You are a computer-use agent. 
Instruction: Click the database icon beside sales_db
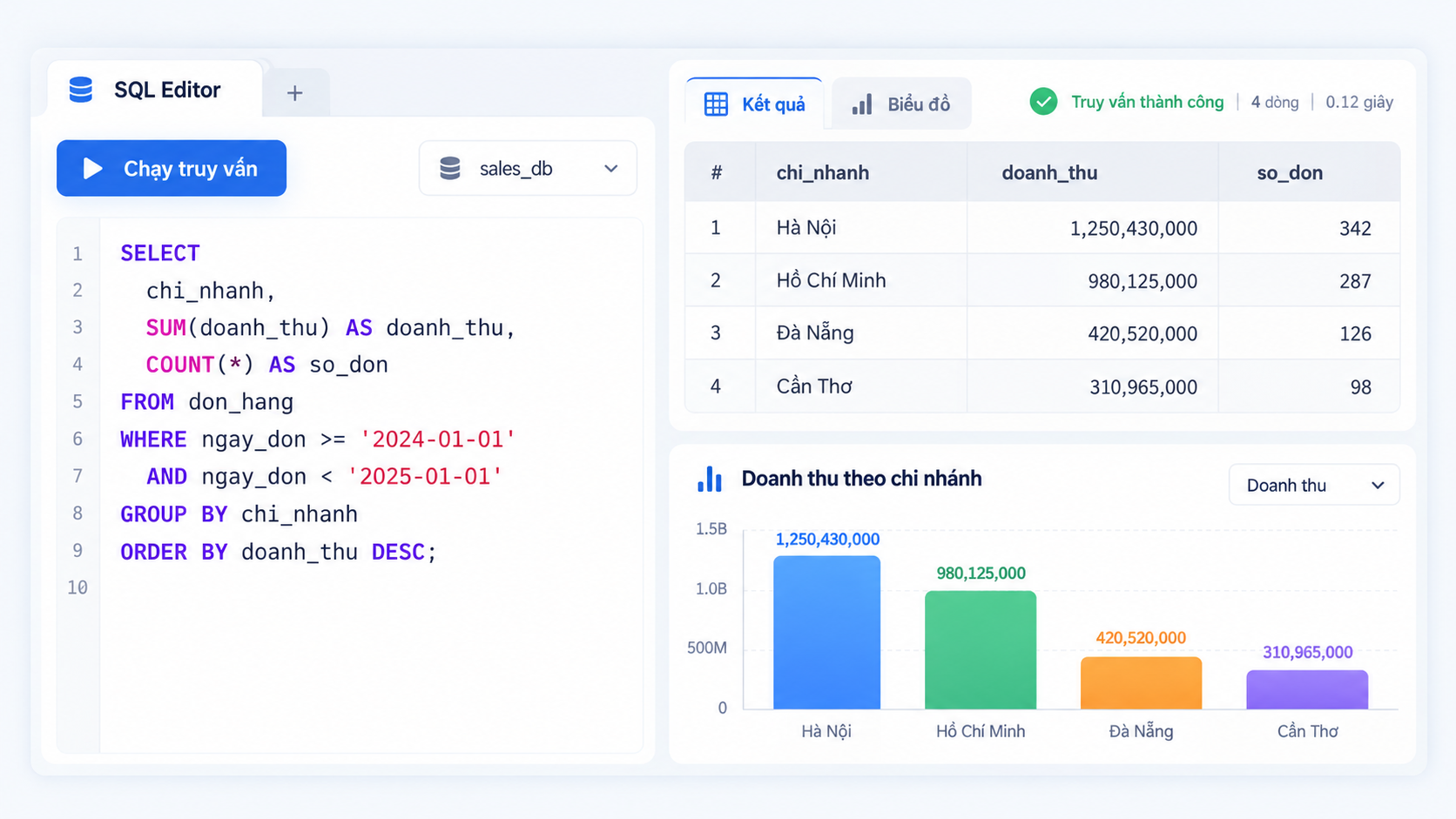(x=450, y=168)
